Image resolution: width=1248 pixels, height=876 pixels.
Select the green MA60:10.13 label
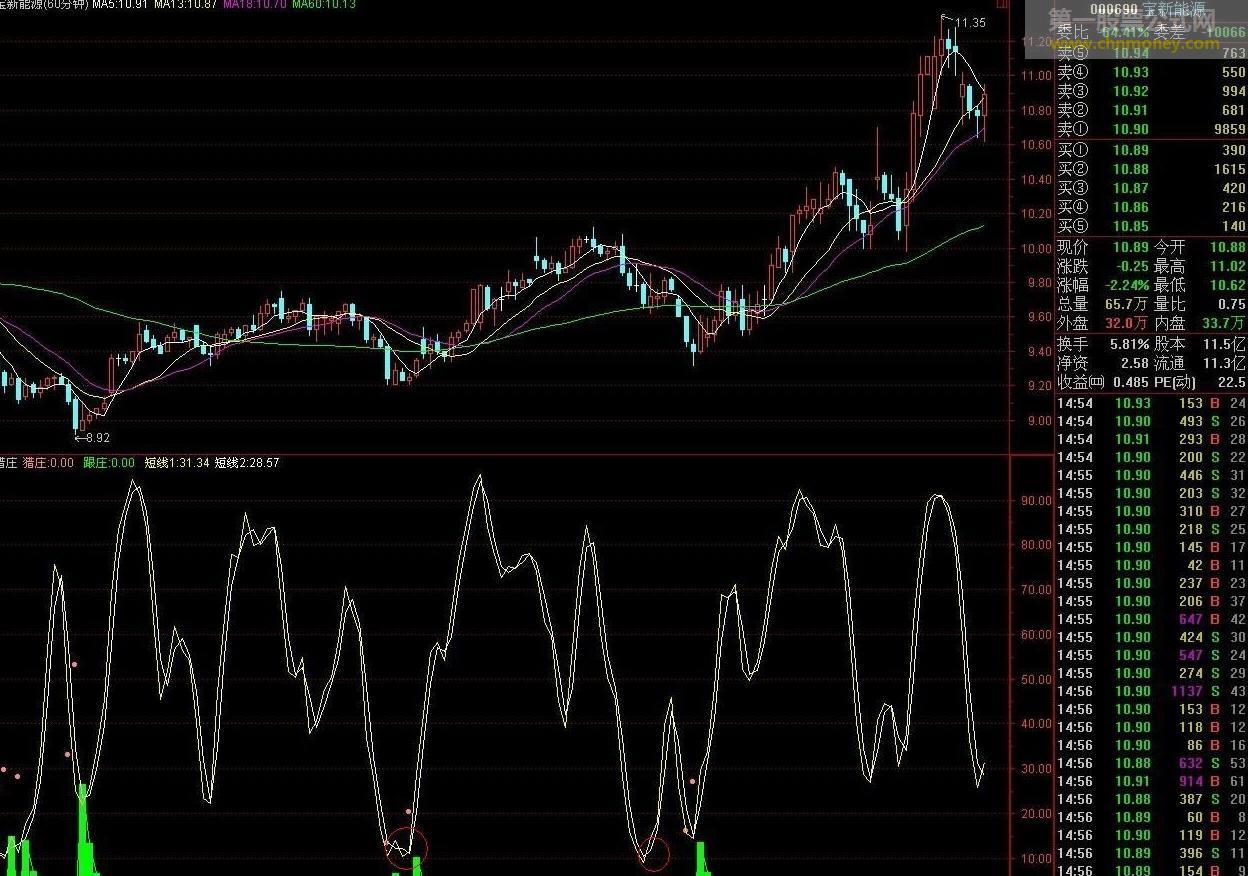tap(324, 5)
